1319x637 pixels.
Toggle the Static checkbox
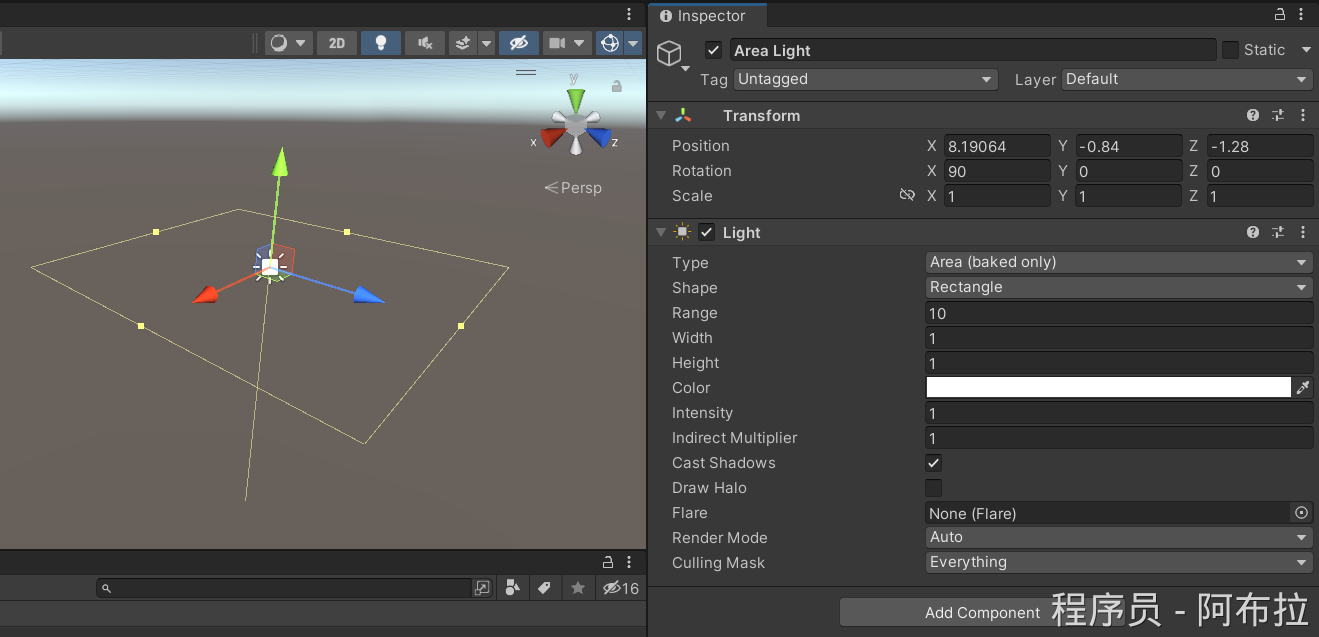pyautogui.click(x=1230, y=50)
